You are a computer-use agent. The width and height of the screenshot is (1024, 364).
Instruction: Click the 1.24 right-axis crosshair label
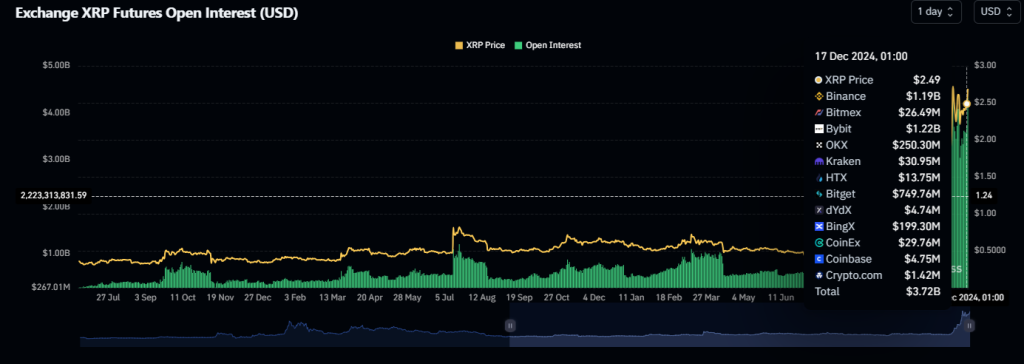pos(985,195)
